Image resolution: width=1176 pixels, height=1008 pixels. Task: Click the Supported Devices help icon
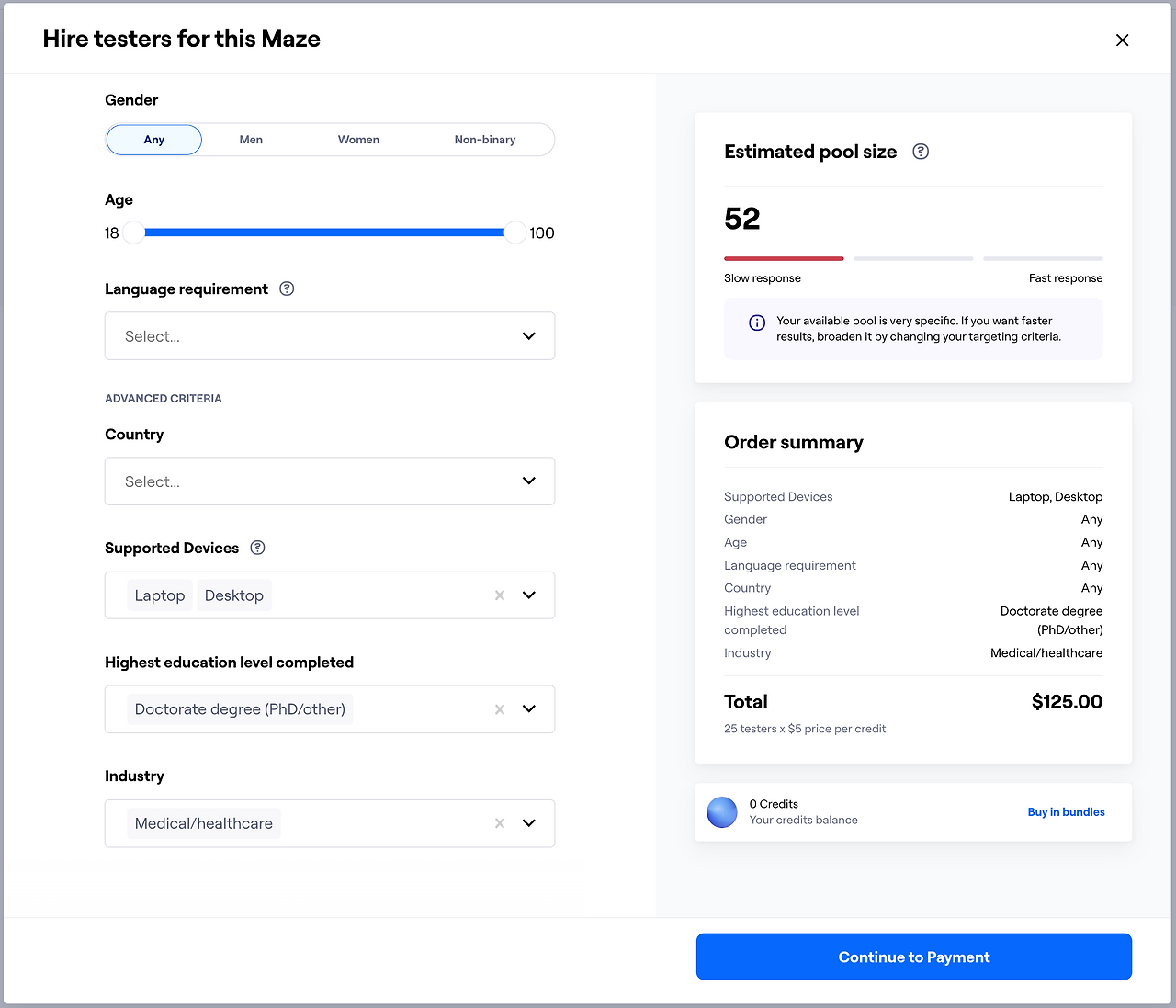(258, 548)
